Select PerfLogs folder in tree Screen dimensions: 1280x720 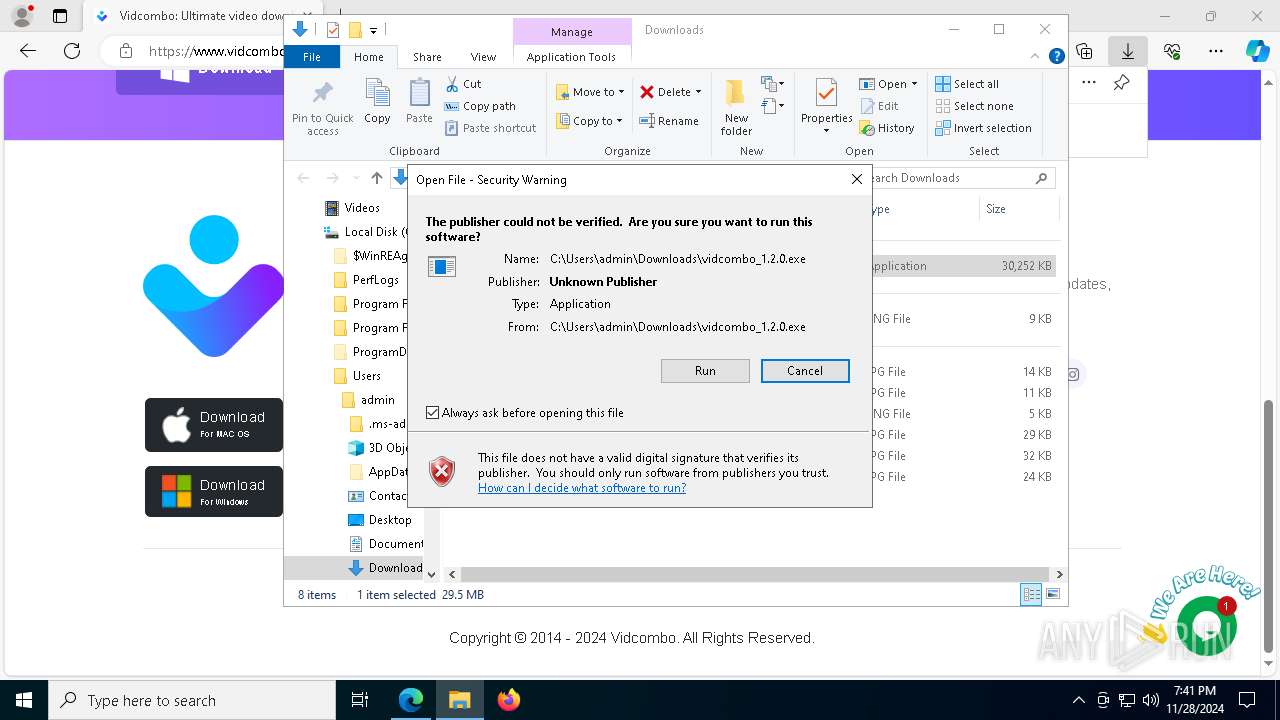coord(367,280)
